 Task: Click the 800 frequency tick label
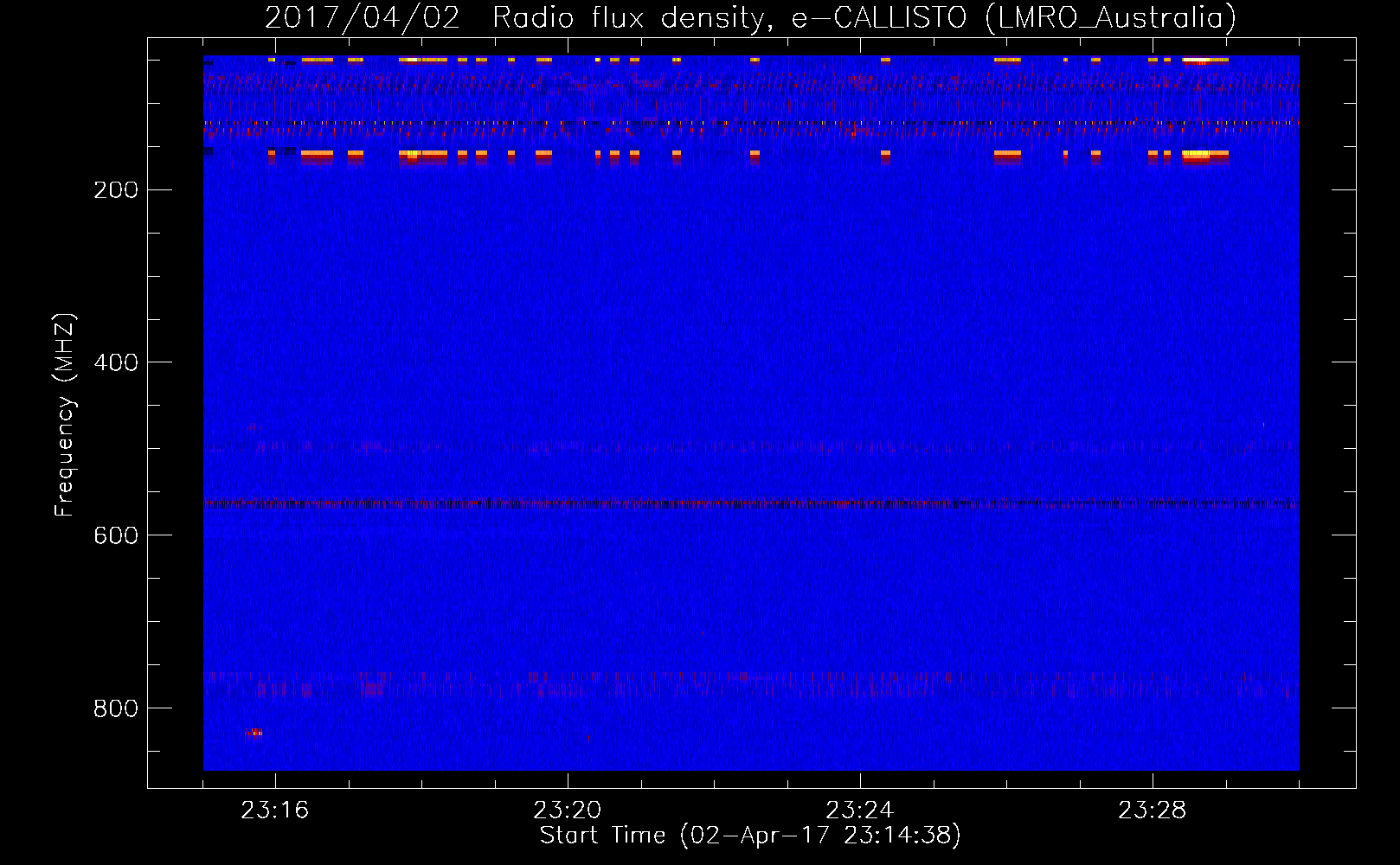[x=116, y=709]
